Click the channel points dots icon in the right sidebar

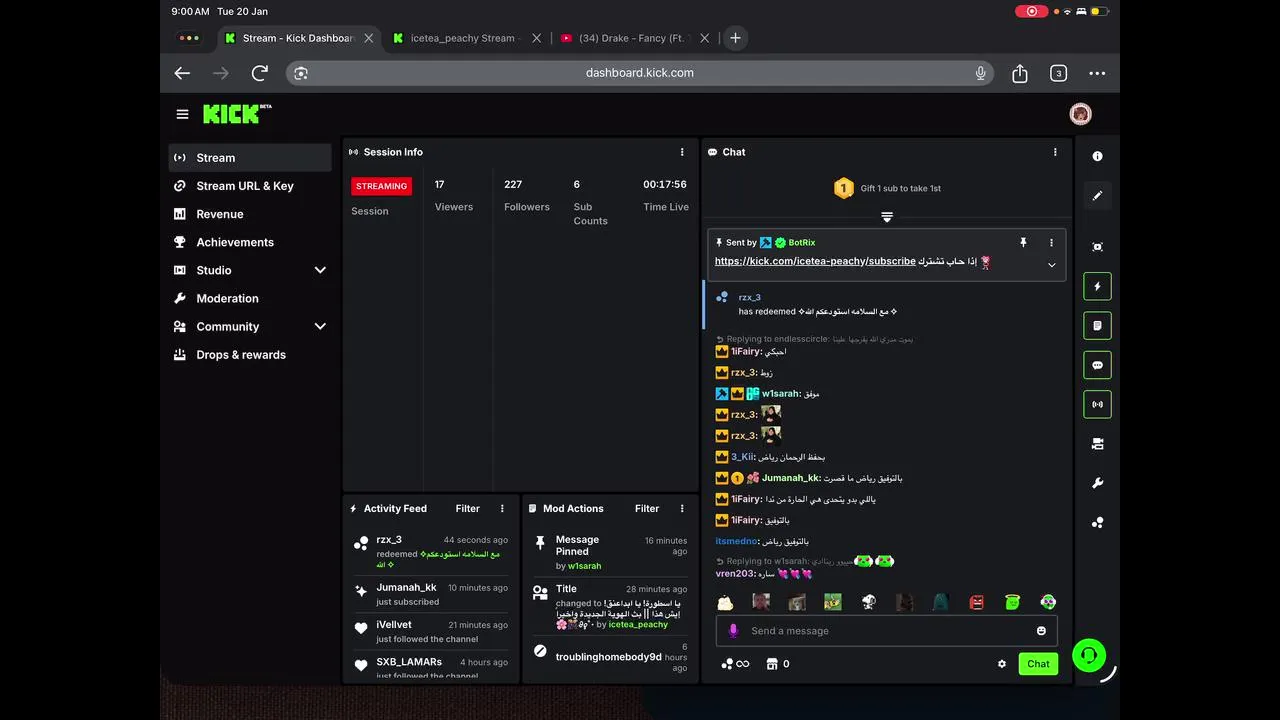point(1097,522)
